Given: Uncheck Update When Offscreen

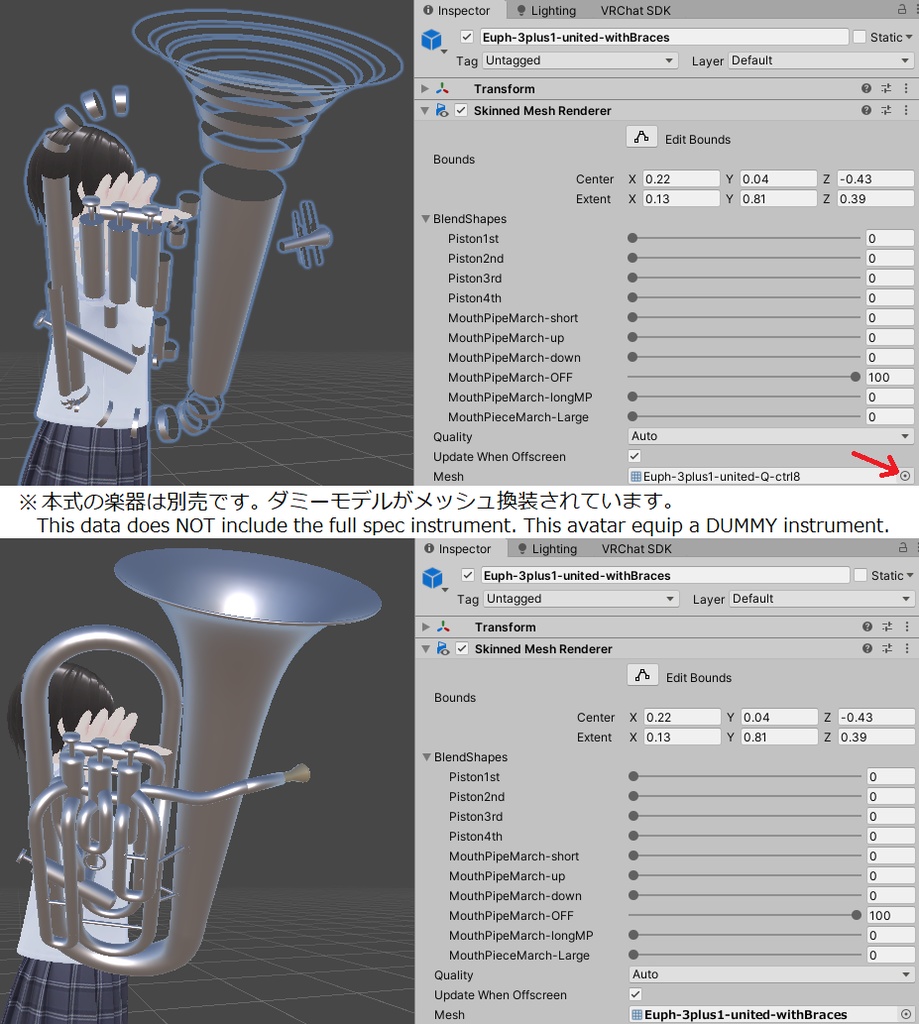Looking at the screenshot, I should 633,457.
